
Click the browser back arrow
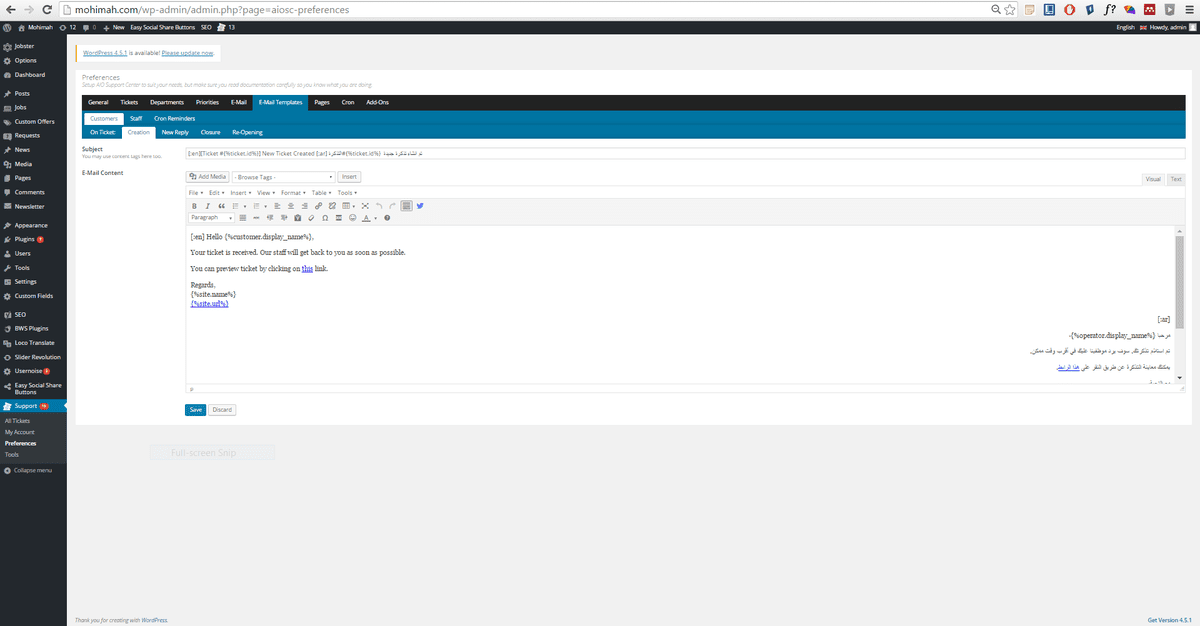tap(9, 9)
